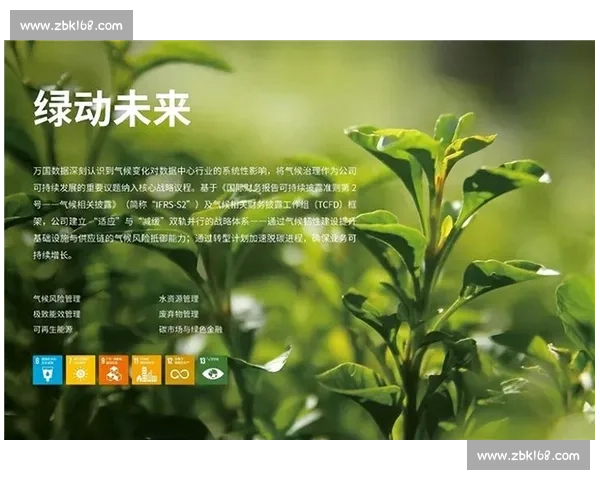
Task: Click the 绿动未来 title heading
Action: 112,108
